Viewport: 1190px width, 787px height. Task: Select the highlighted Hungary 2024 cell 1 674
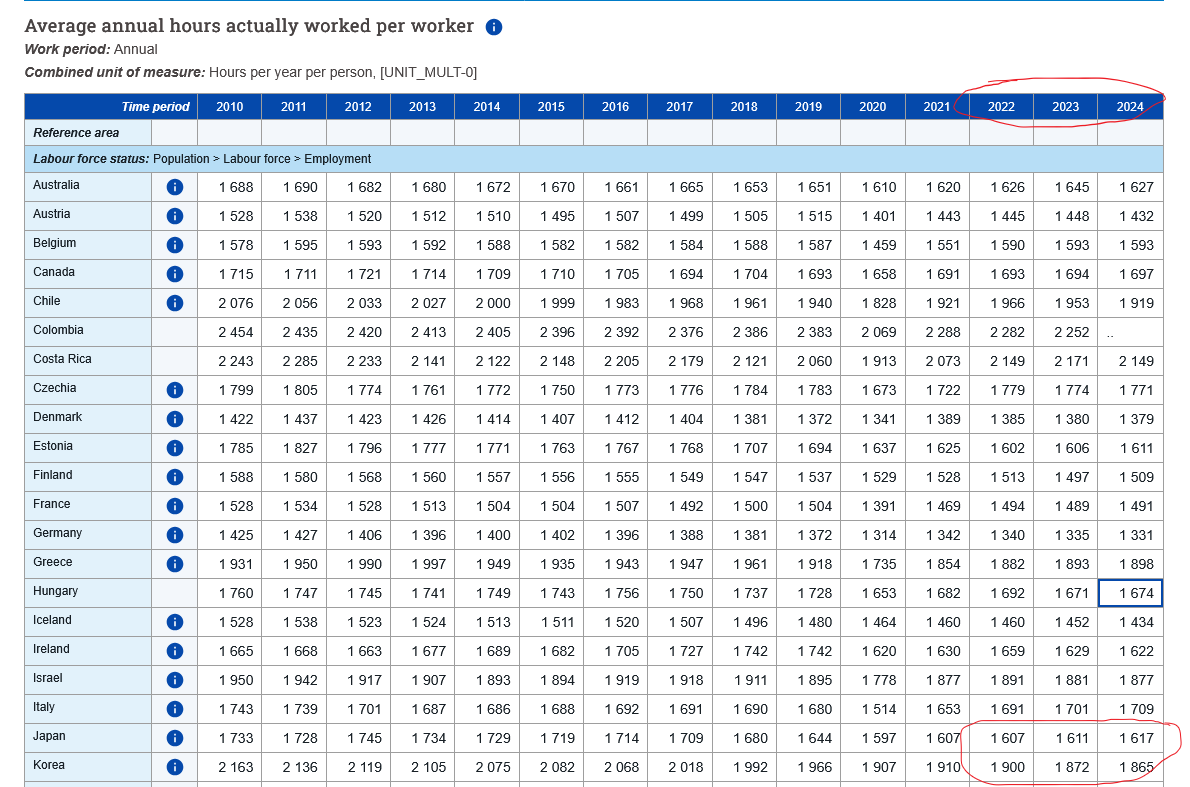click(x=1130, y=593)
